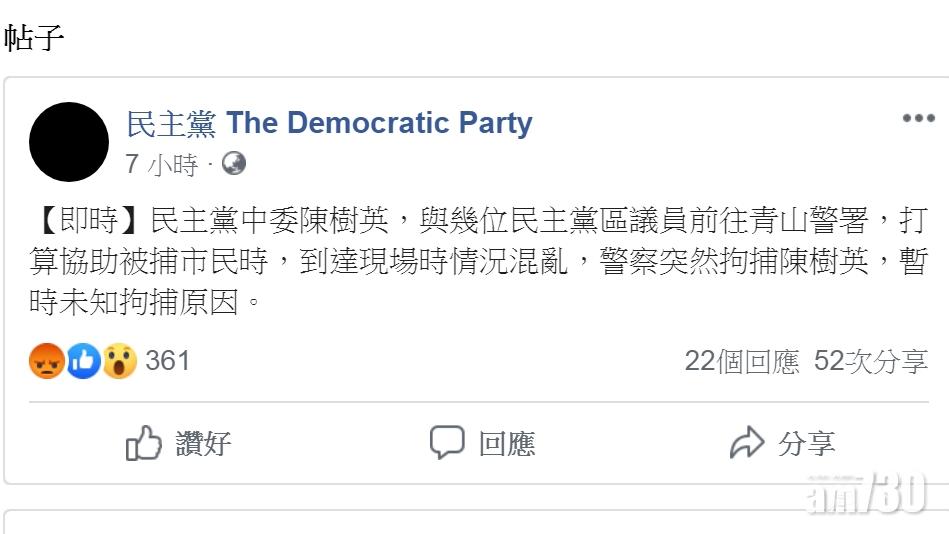Viewport: 949px width, 534px height.
Task: Open the 52次分享 shares list
Action: pyautogui.click(x=871, y=361)
